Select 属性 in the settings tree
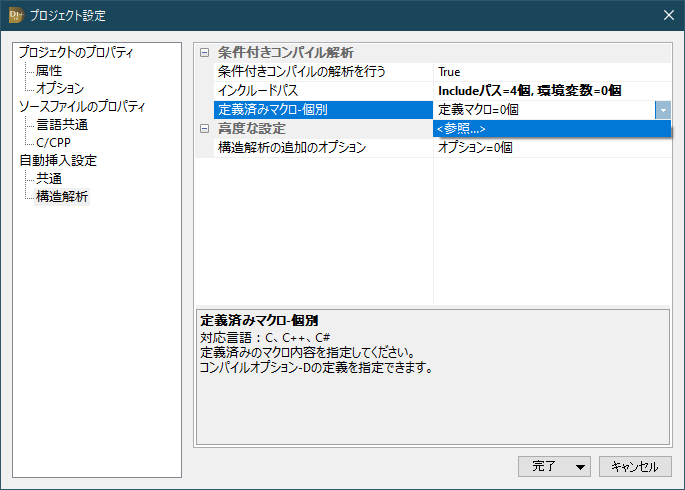 point(49,71)
